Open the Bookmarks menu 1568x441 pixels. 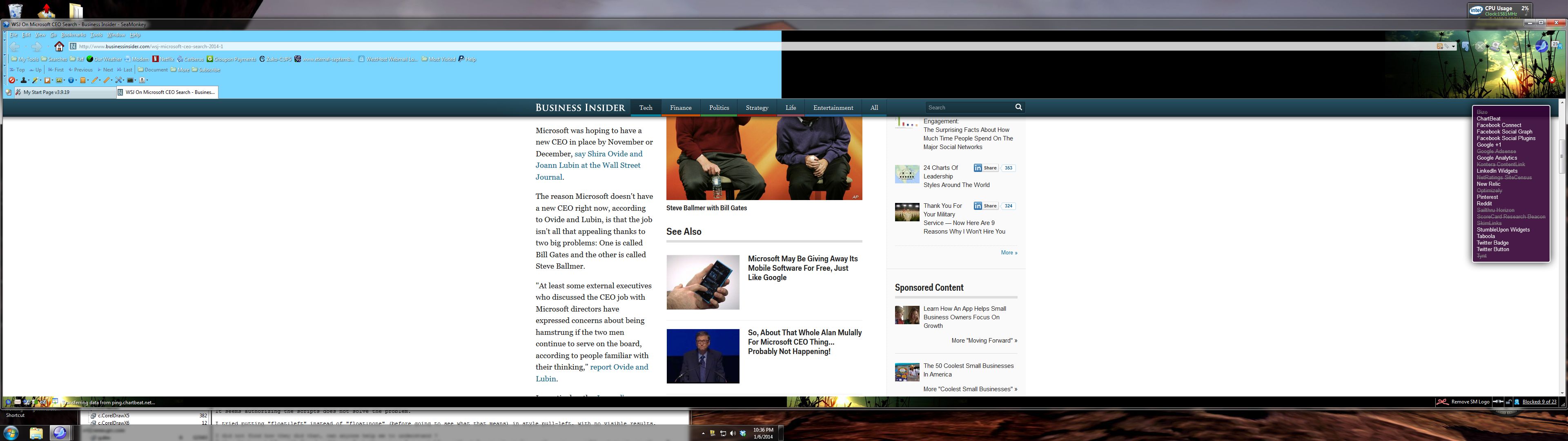click(x=73, y=35)
